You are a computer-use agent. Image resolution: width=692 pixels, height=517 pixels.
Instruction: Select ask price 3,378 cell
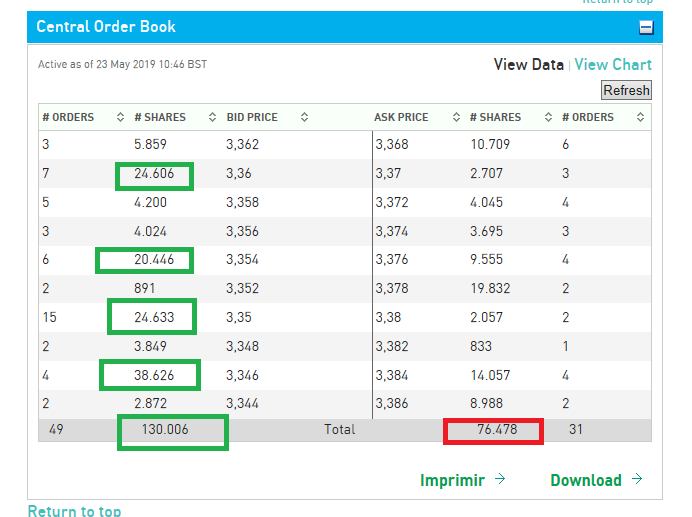[392, 288]
